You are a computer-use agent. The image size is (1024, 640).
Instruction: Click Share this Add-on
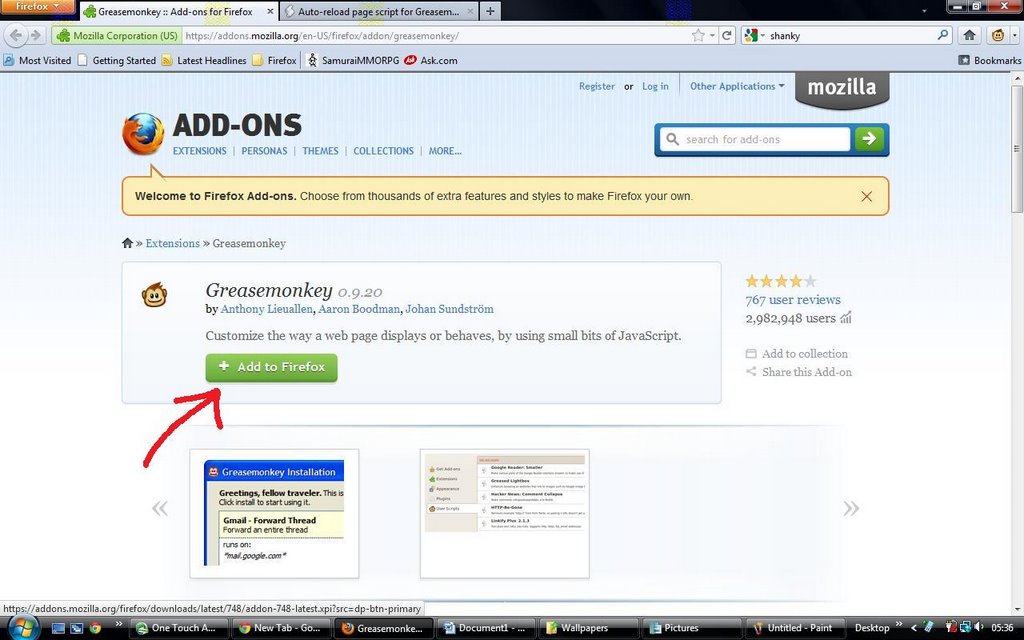[799, 372]
